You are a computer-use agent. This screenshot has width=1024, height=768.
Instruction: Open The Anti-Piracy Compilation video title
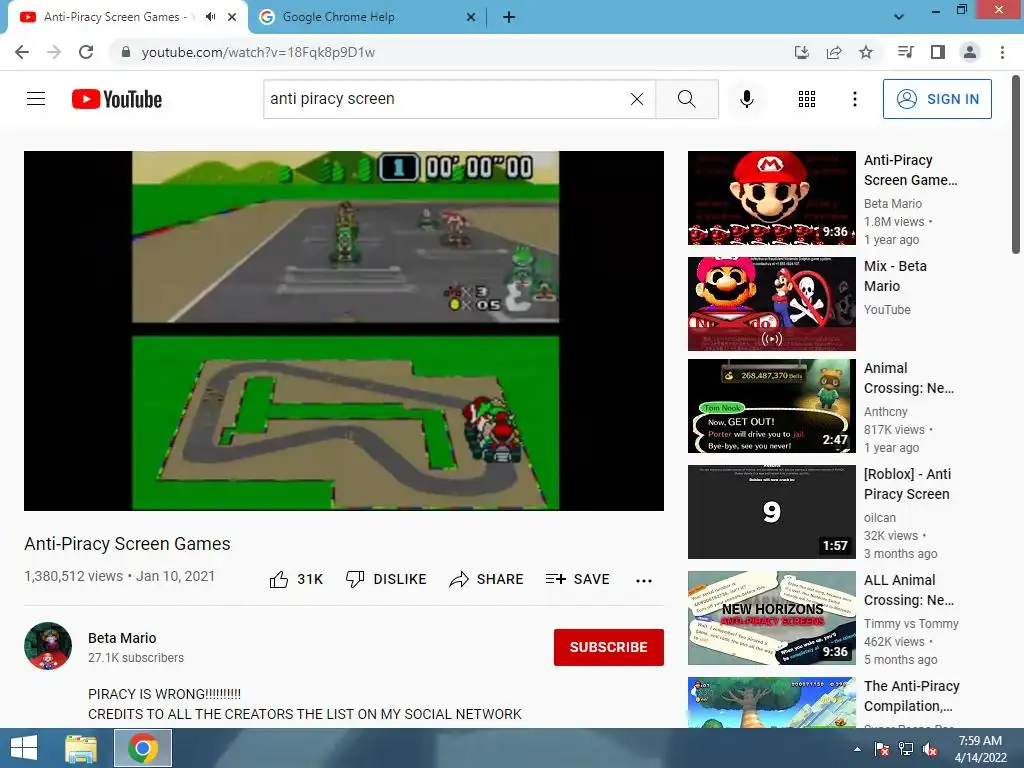tap(912, 696)
